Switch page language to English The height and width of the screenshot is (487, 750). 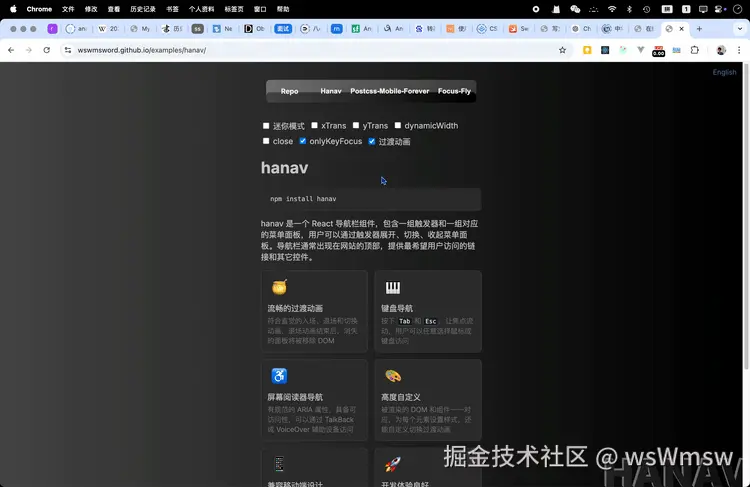(x=724, y=72)
